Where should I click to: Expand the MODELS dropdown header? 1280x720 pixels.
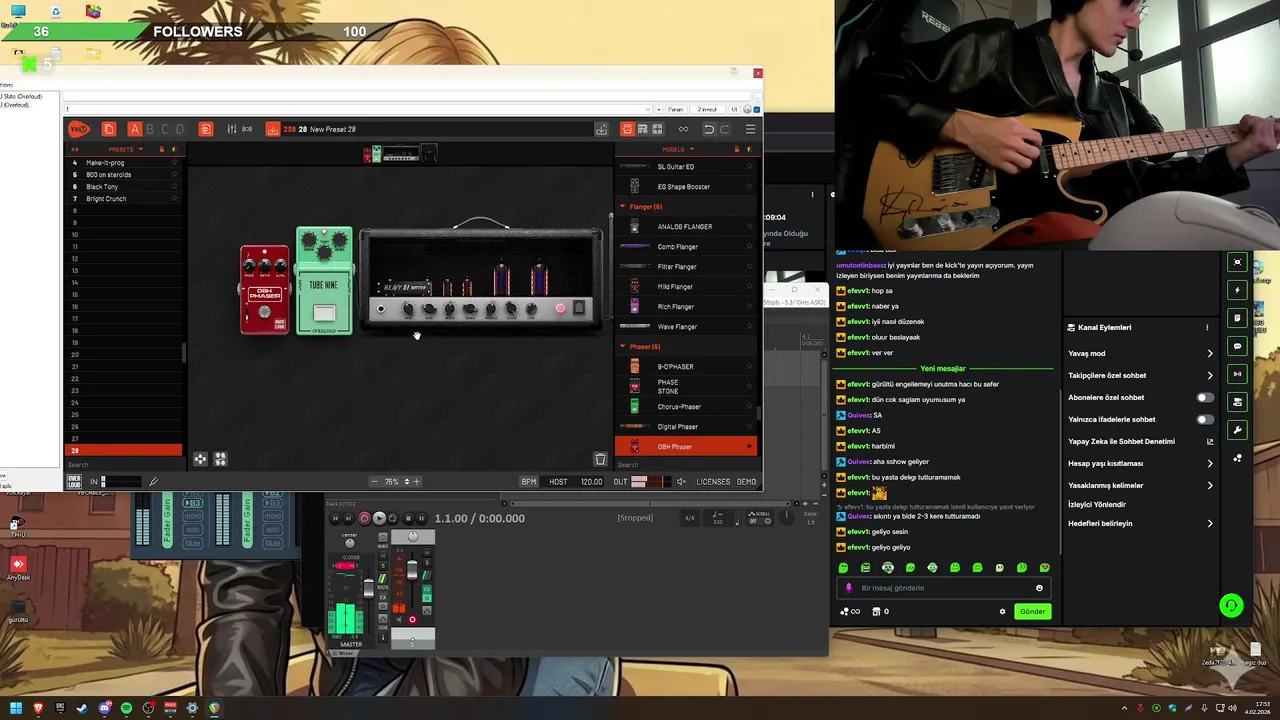click(678, 149)
